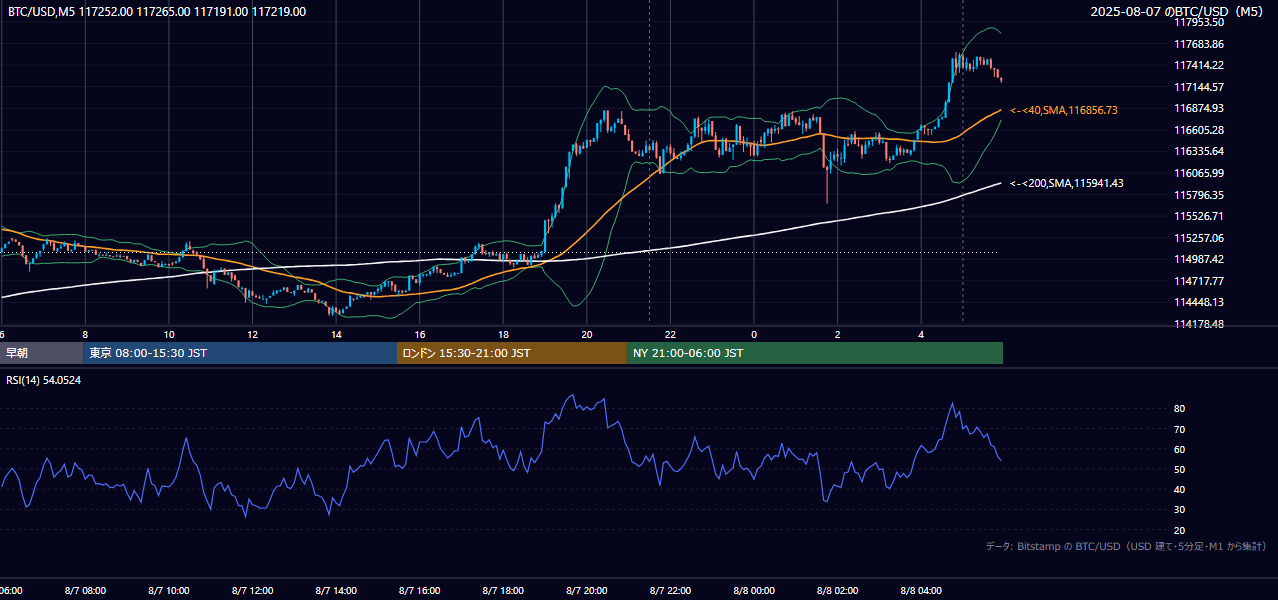Click the RSI axis level 60
The width and height of the screenshot is (1278, 600).
(x=1179, y=449)
